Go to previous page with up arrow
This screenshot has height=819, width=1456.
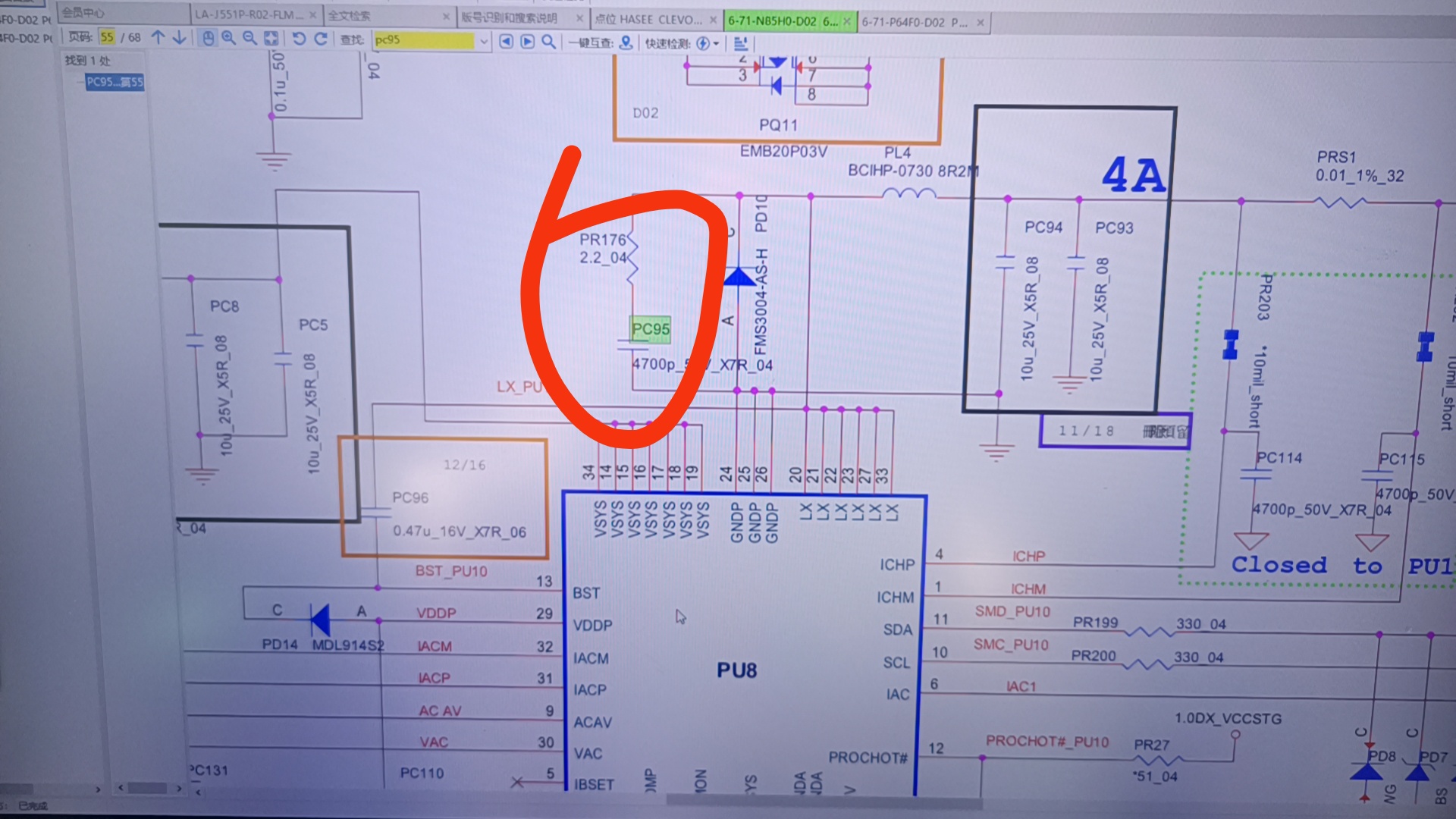[x=158, y=37]
